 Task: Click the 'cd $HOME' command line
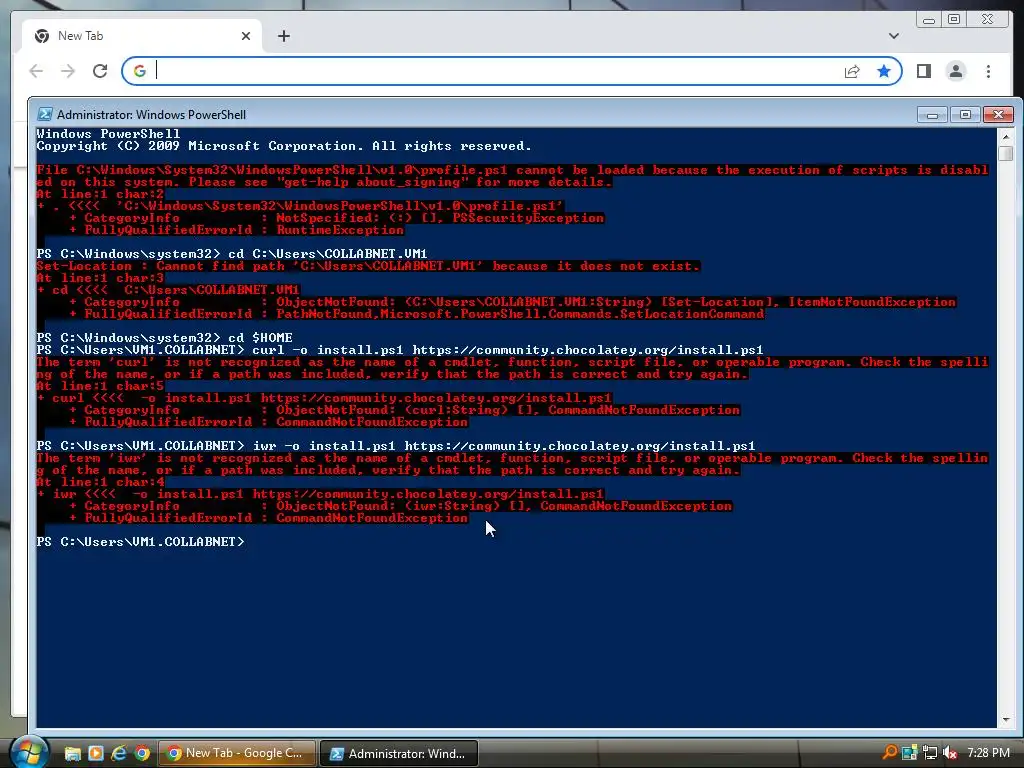point(165,338)
